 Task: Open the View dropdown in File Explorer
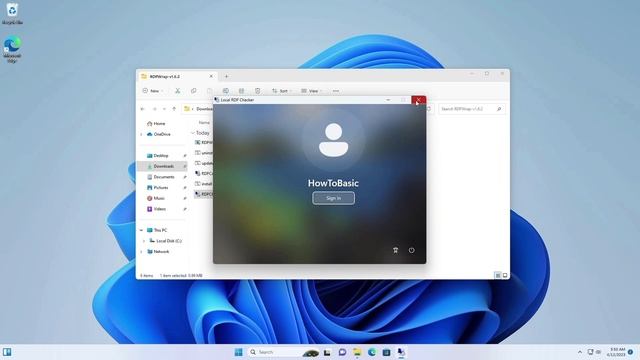[312, 91]
